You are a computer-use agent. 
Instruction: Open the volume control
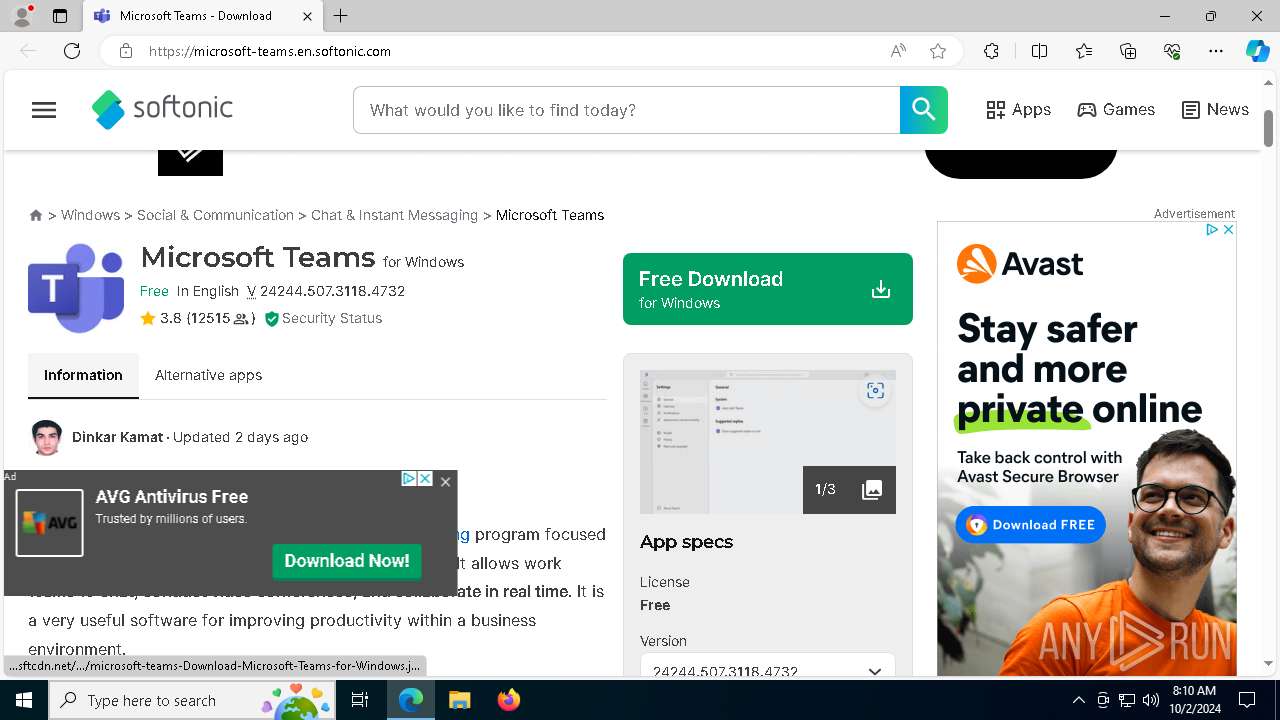pos(1151,700)
